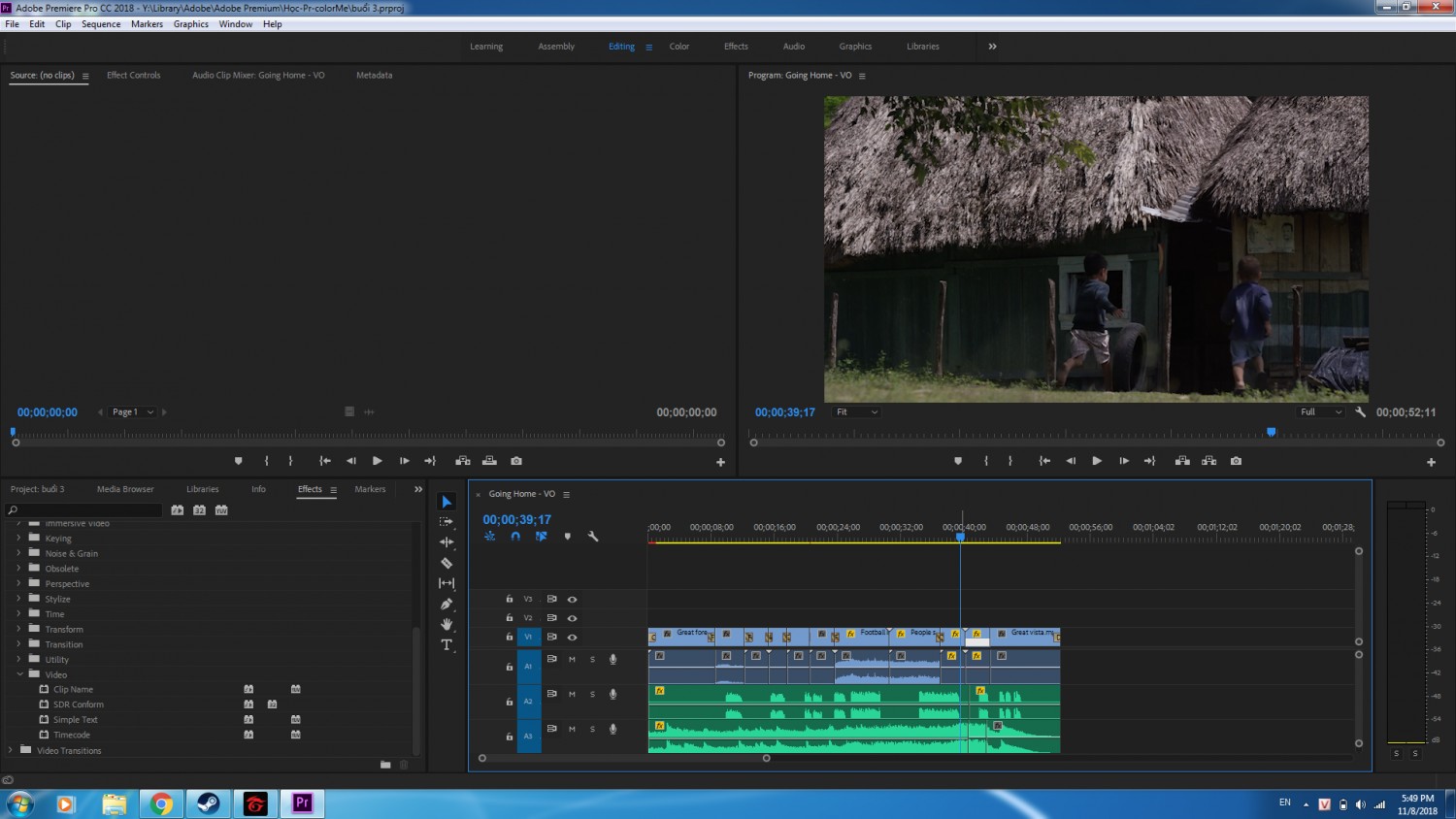
Task: Play the Program monitor sequence
Action: pyautogui.click(x=1097, y=461)
